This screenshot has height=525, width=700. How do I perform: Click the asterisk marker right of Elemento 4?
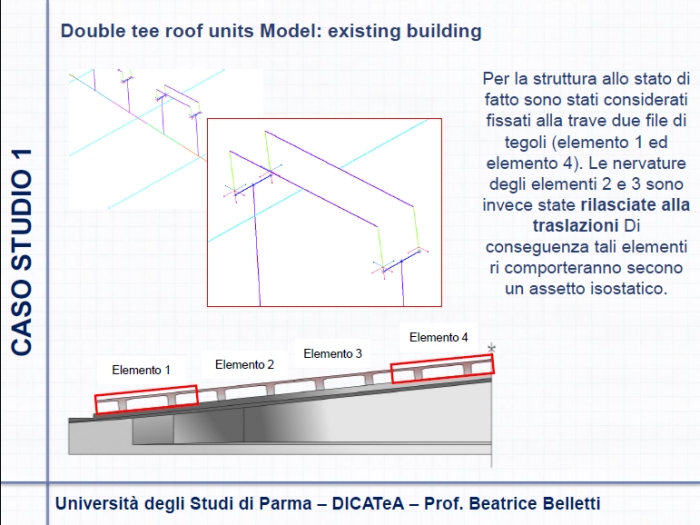pos(491,347)
